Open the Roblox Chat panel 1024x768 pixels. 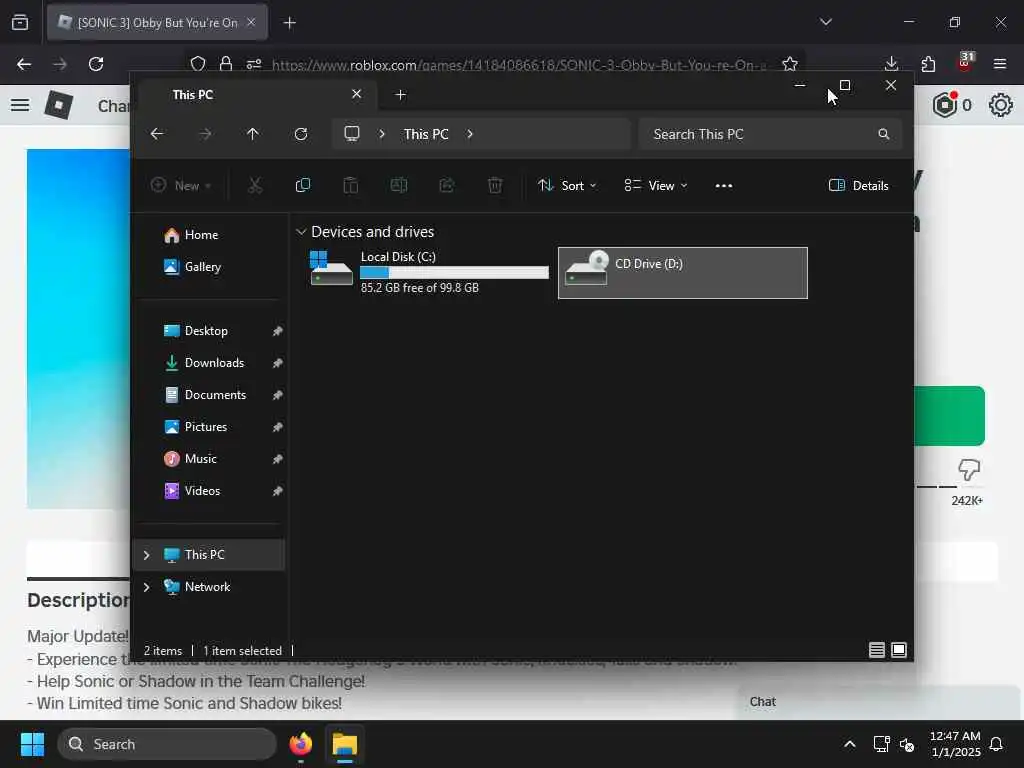click(x=878, y=702)
